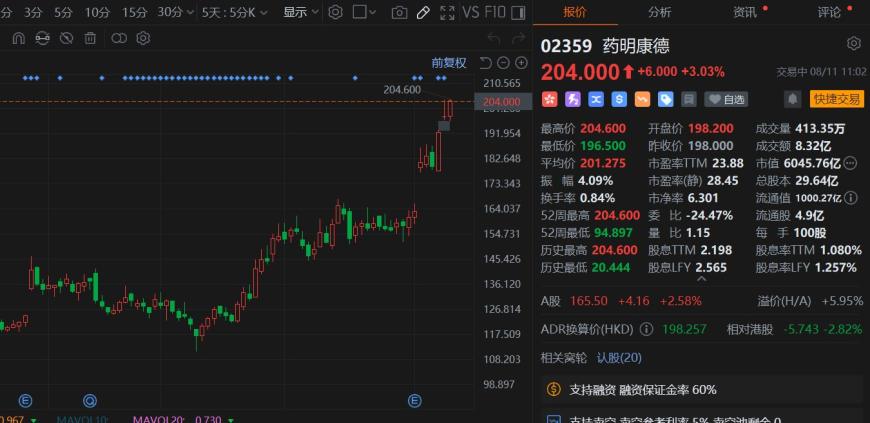Image resolution: width=870 pixels, height=423 pixels.
Task: Click the 溢价(H/A) +5.95% value
Action: click(842, 301)
